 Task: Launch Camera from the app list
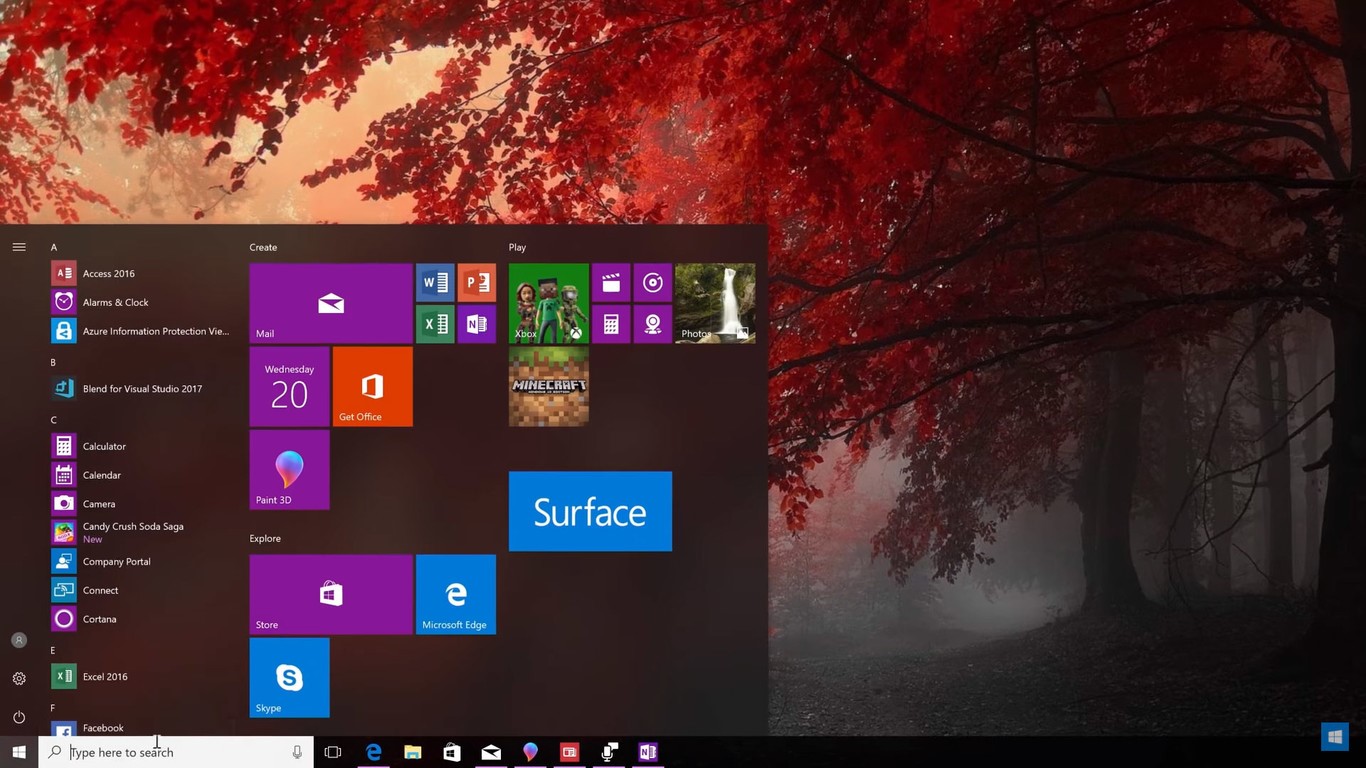[140, 504]
